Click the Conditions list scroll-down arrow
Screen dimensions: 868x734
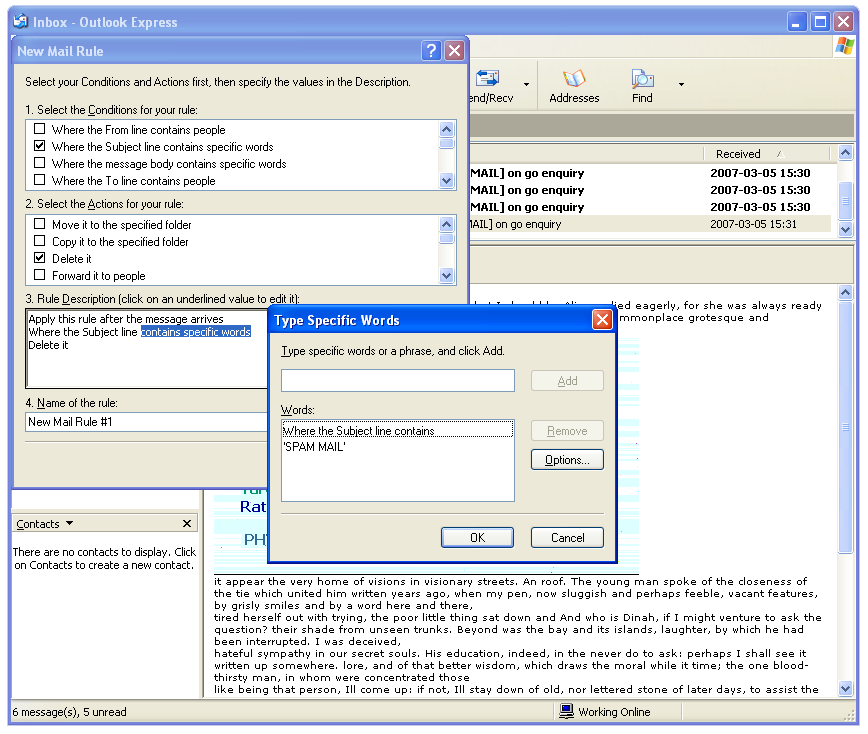(447, 180)
